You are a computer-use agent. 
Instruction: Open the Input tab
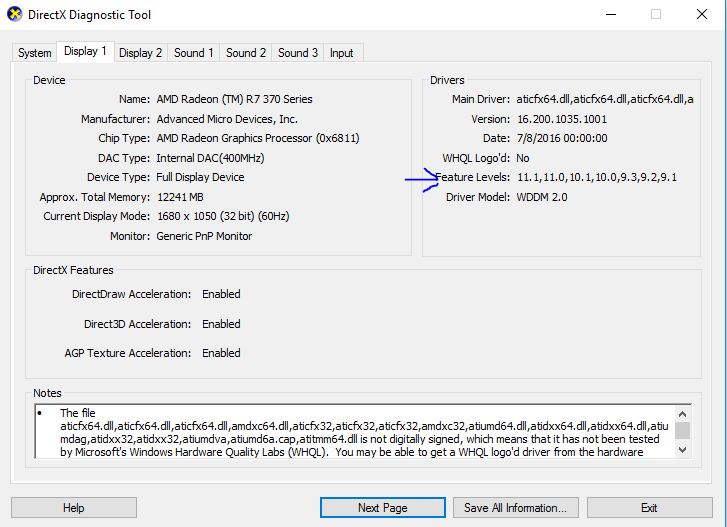click(342, 53)
